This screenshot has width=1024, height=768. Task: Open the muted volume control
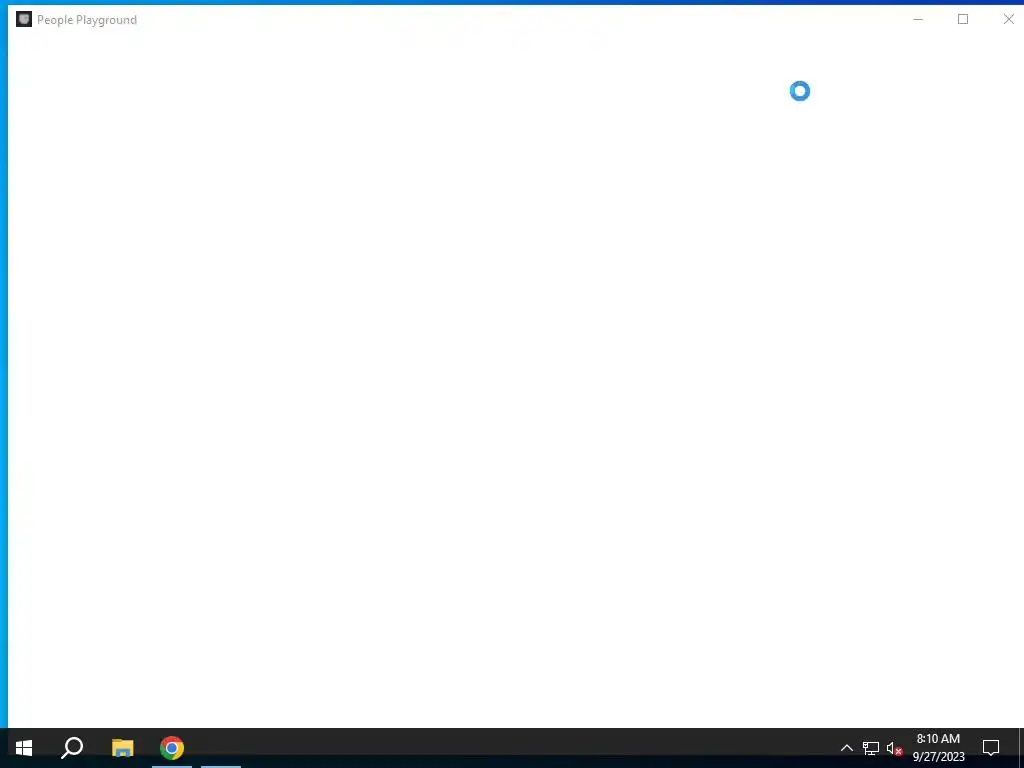[894, 748]
